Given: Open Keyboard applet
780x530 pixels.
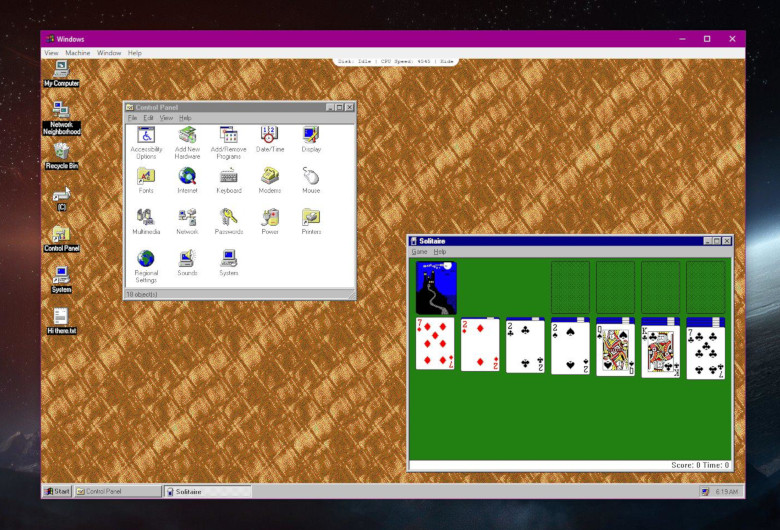Looking at the screenshot, I should pos(229,181).
